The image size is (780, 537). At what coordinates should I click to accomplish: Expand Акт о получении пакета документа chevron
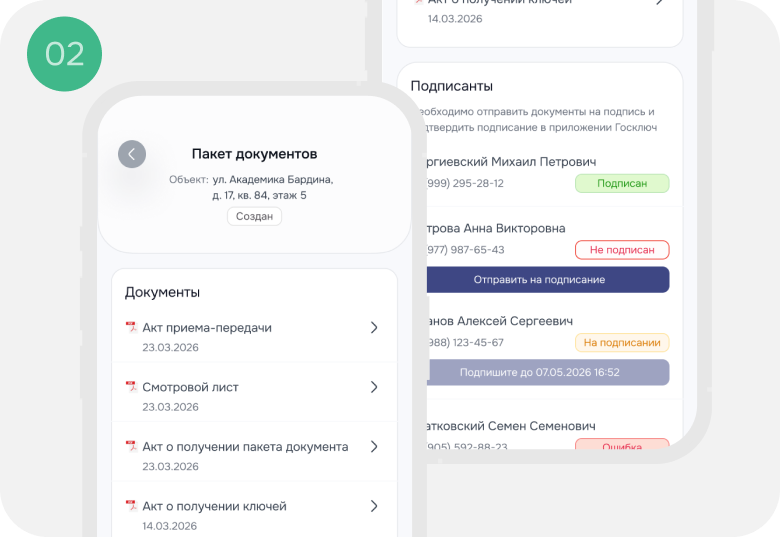point(374,447)
